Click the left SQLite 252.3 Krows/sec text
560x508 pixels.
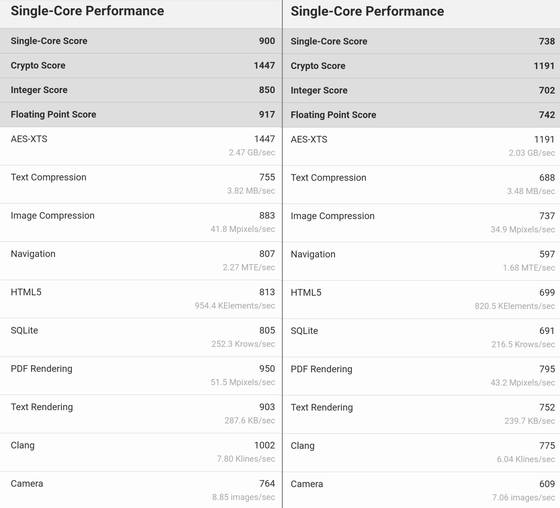(x=243, y=344)
